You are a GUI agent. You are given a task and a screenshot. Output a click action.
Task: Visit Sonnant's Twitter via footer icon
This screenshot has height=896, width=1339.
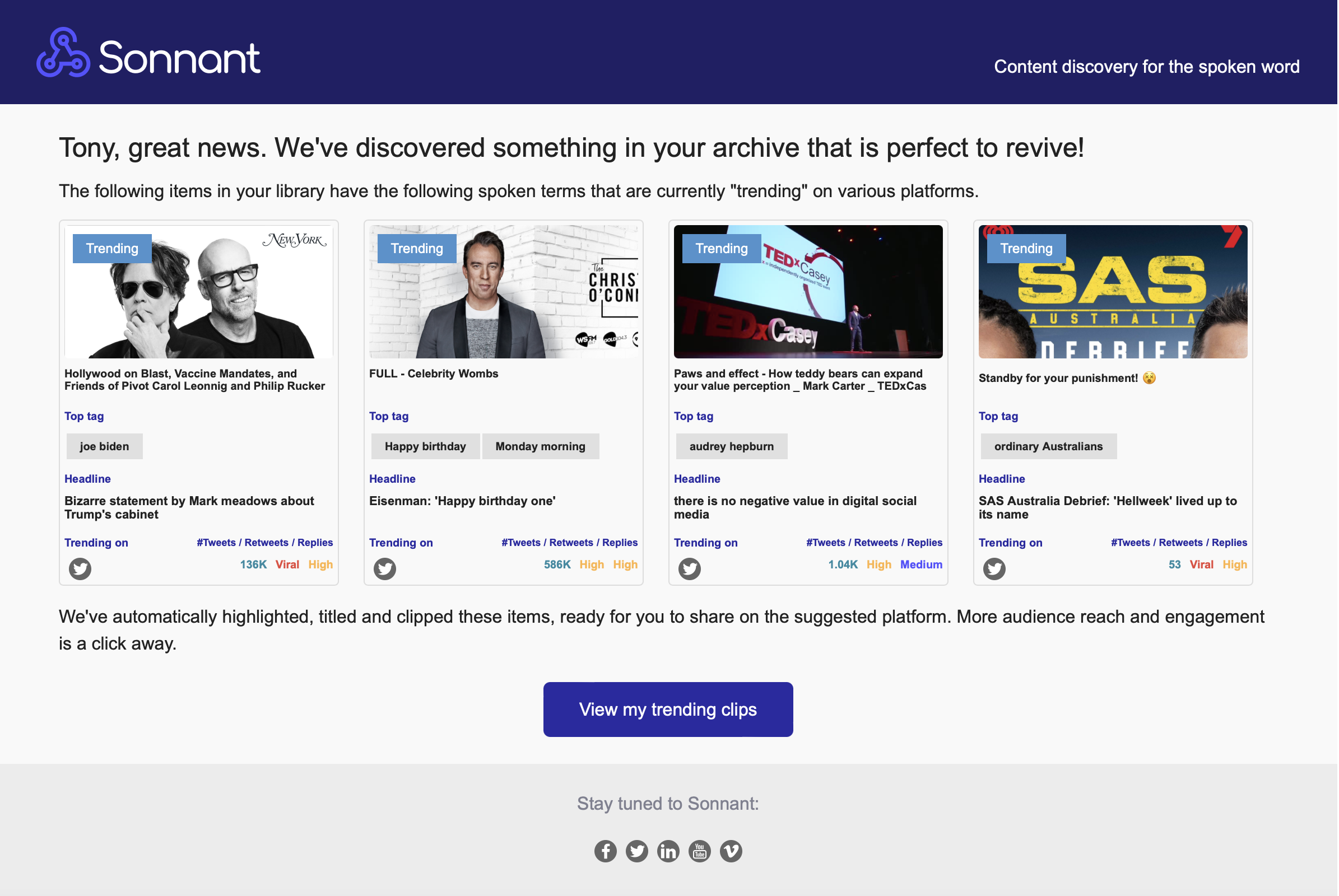coord(638,852)
